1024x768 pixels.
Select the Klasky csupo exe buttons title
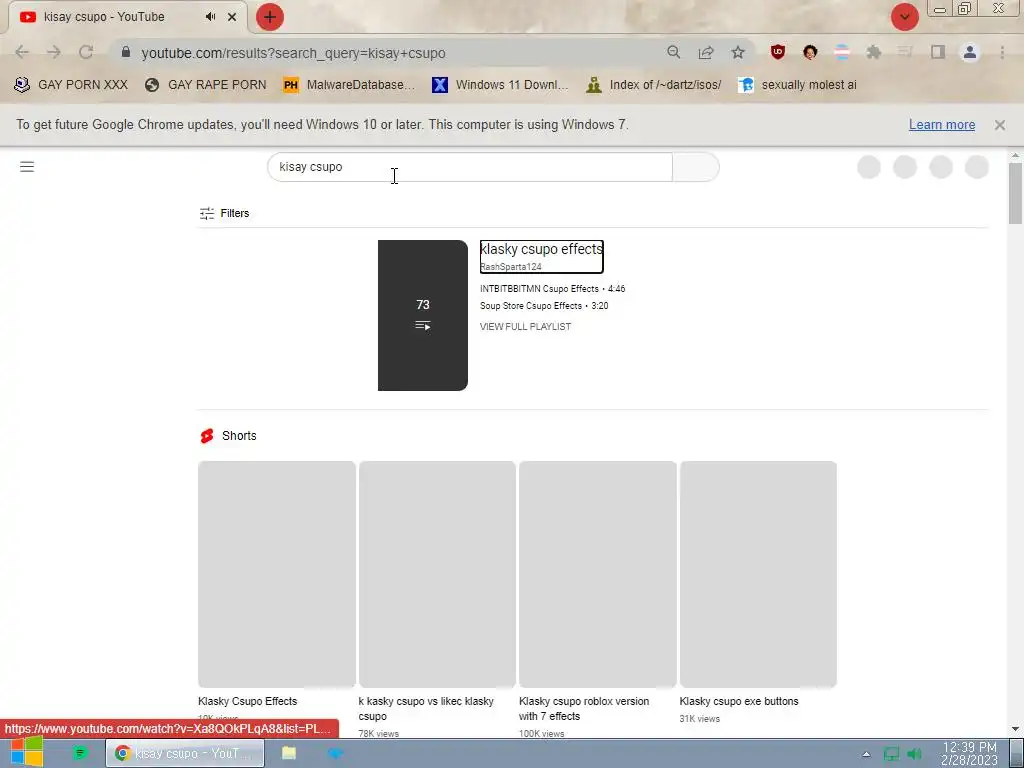(x=739, y=701)
